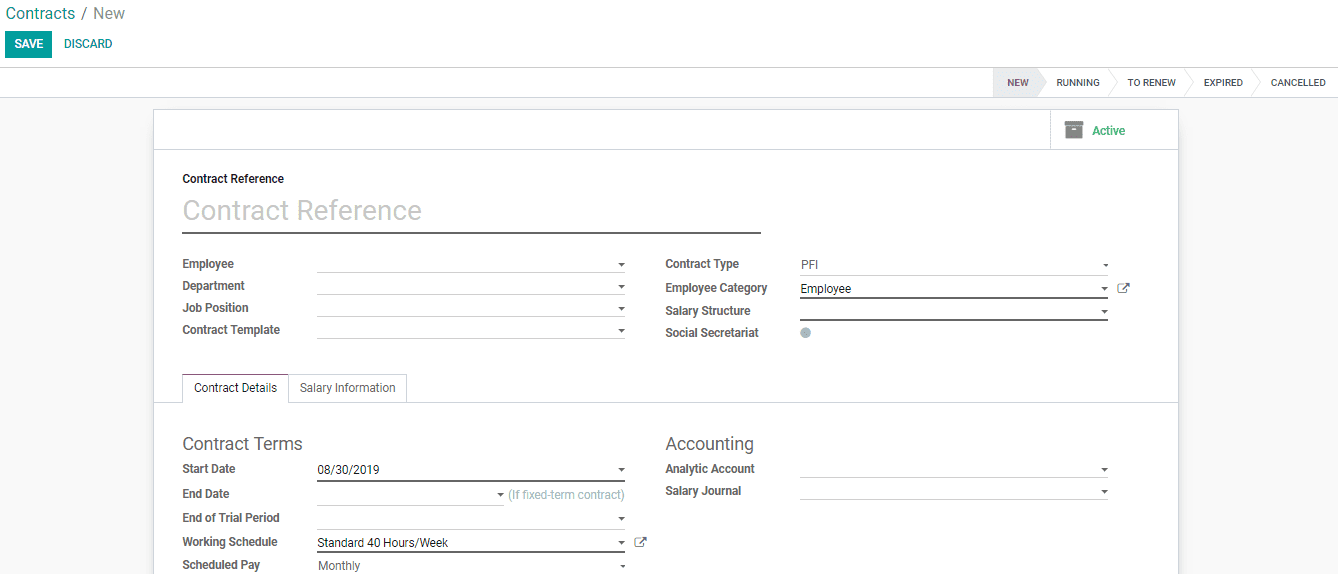
Task: Expand the Department dropdown arrow
Action: pos(621,287)
